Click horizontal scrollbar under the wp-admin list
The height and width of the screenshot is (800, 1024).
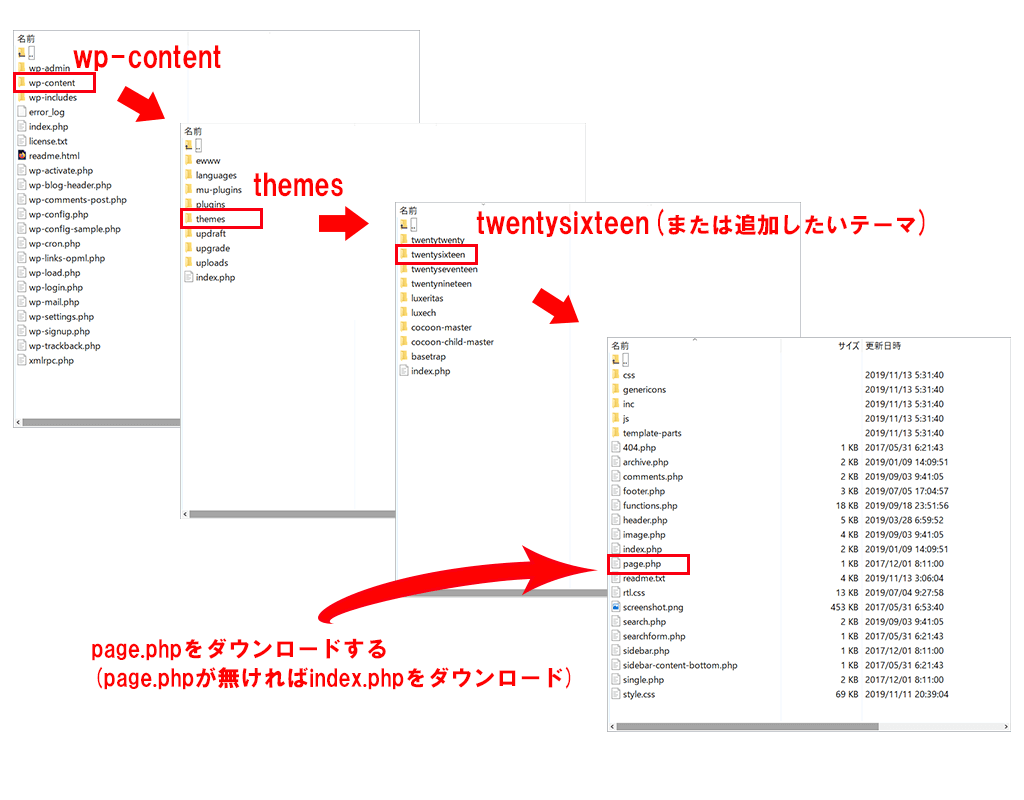100,423
